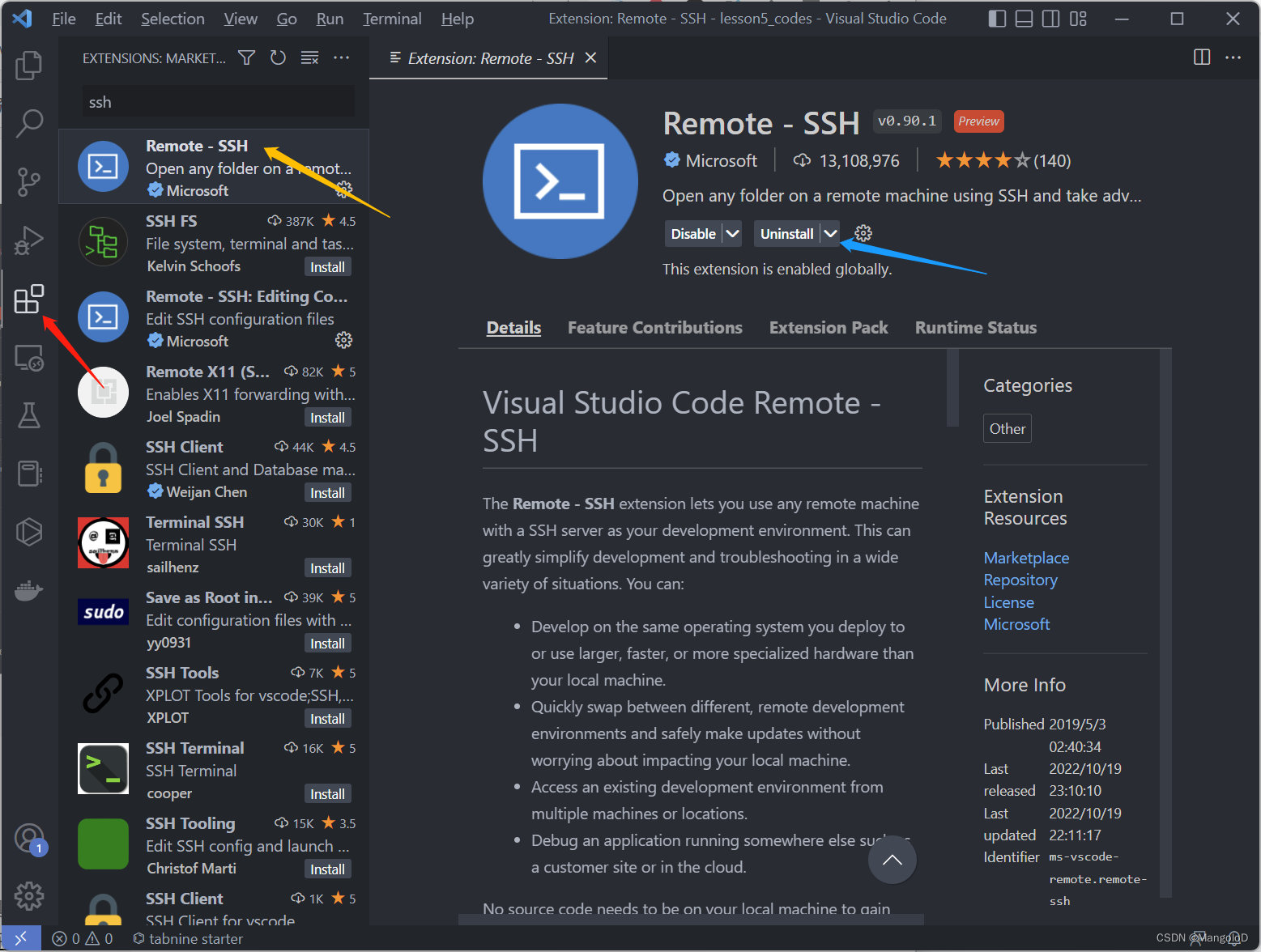Switch to the Extension Pack tab
This screenshot has height=952, width=1261.
[x=829, y=328]
